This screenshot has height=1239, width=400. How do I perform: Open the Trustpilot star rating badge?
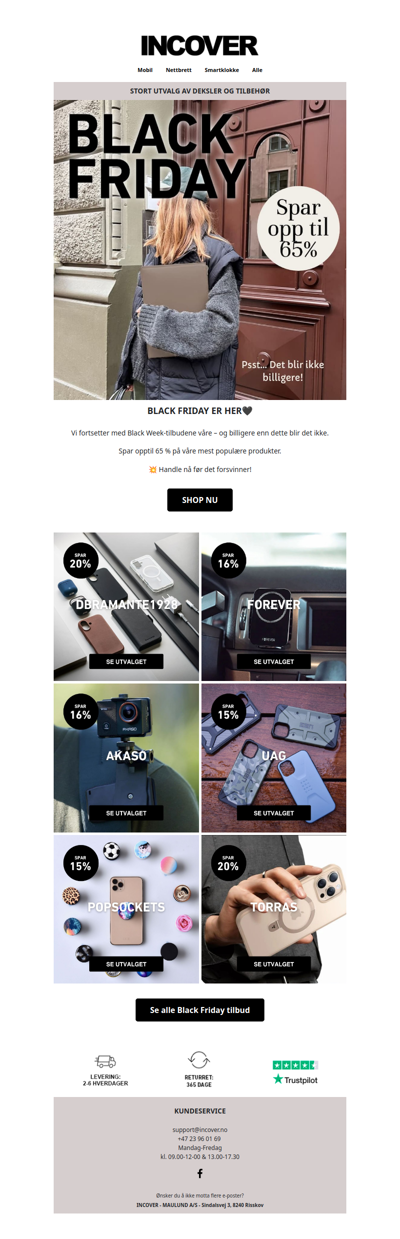click(295, 1072)
